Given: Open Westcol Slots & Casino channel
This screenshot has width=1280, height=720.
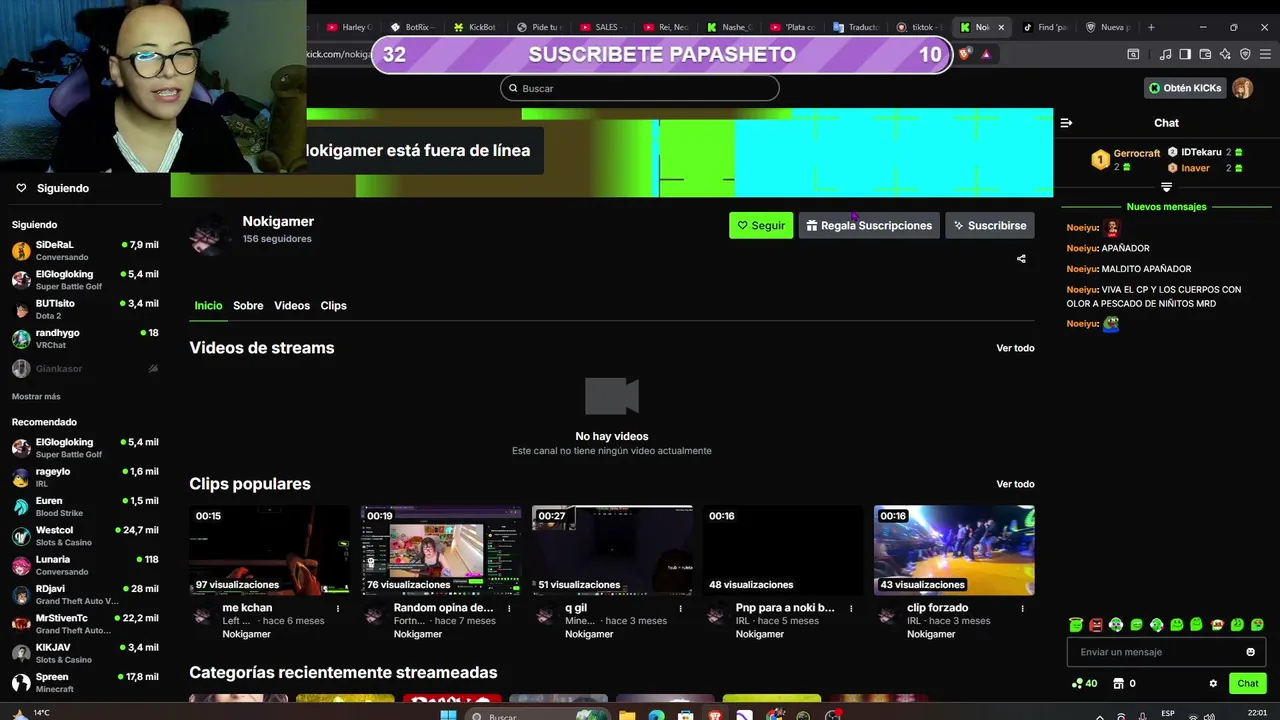Looking at the screenshot, I should 85,536.
